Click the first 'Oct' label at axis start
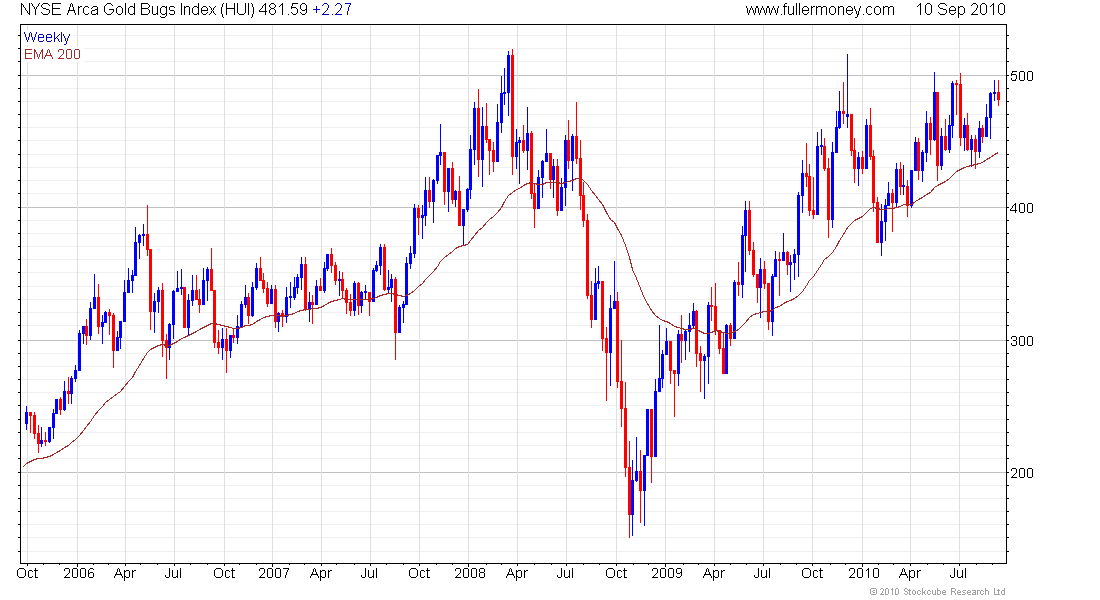 point(27,573)
